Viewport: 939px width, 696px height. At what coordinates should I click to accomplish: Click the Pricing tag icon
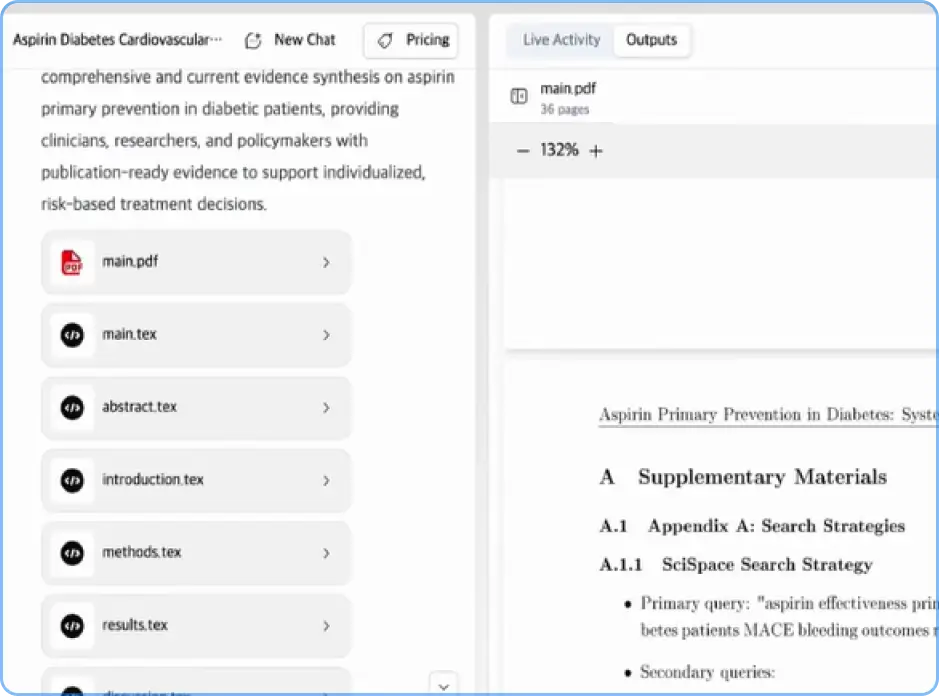(385, 40)
